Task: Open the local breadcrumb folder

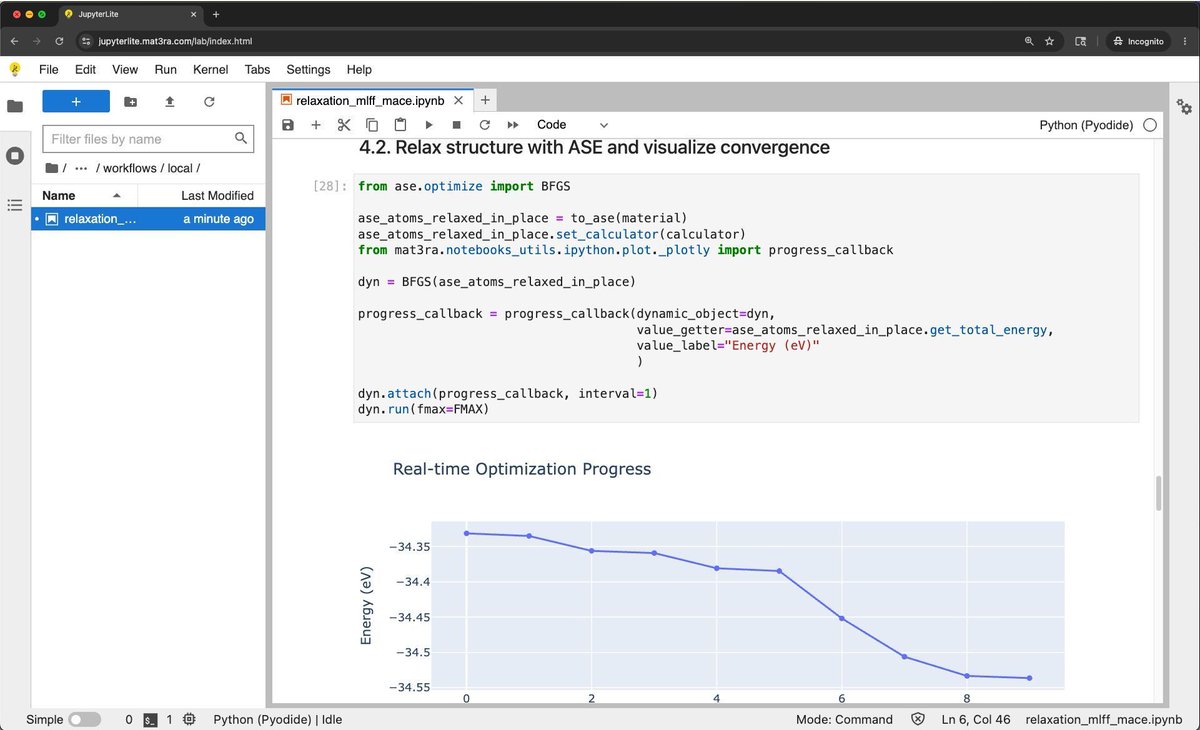Action: point(181,168)
